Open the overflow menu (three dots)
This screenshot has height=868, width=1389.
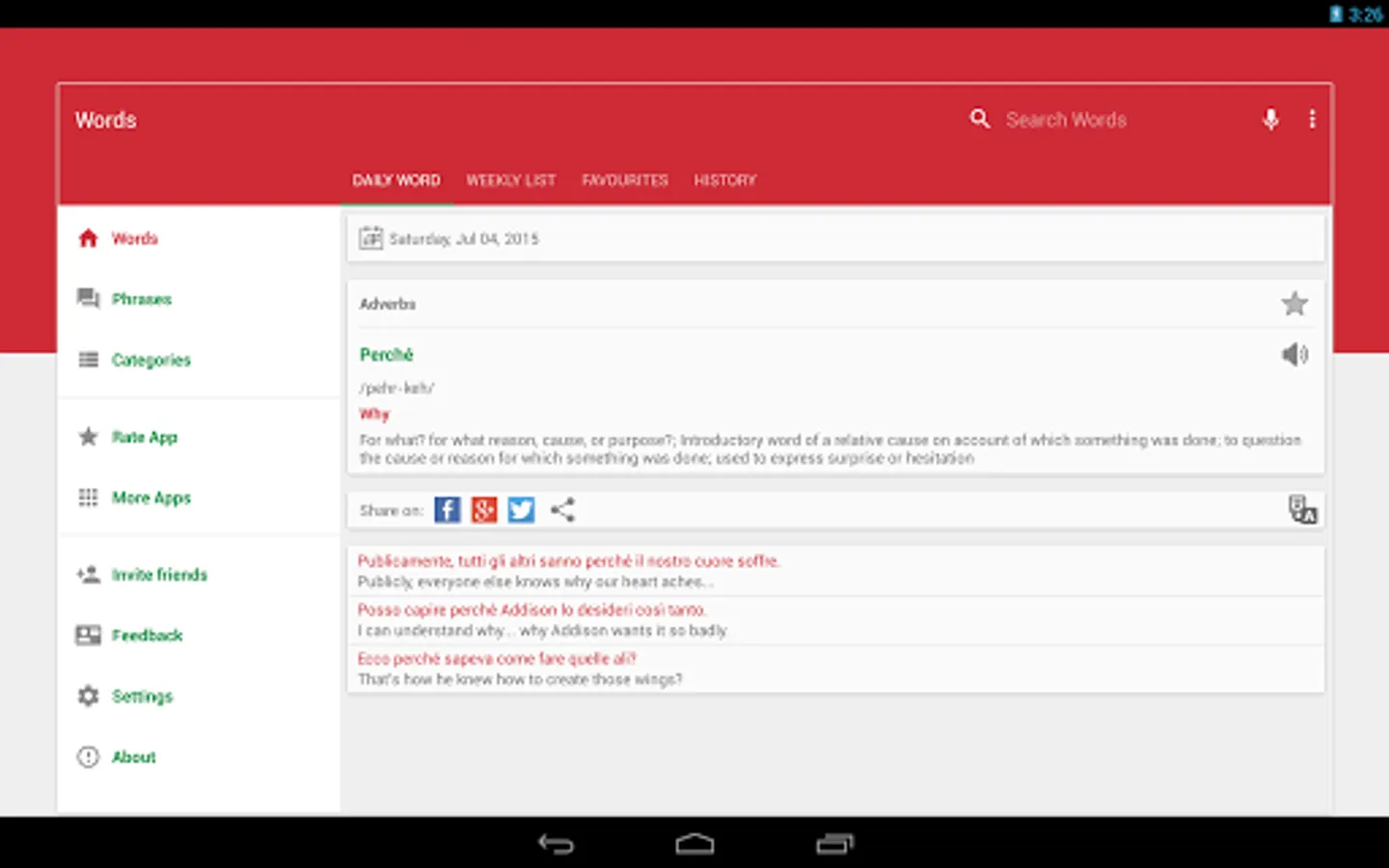[1312, 119]
